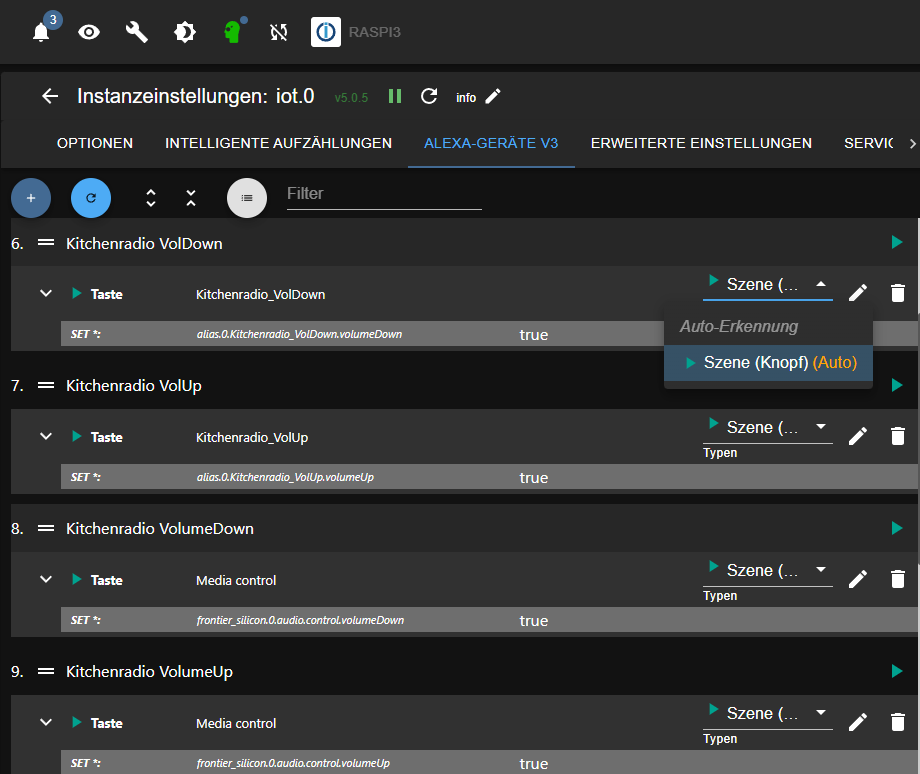Restart the iot.0 instance with reload icon
Screen dimensions: 920x774
[429, 96]
